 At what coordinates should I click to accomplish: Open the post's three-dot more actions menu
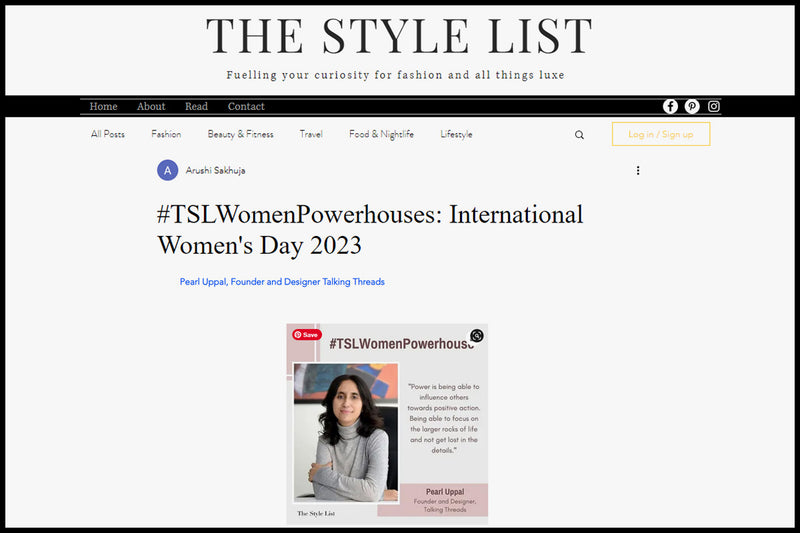(x=638, y=170)
